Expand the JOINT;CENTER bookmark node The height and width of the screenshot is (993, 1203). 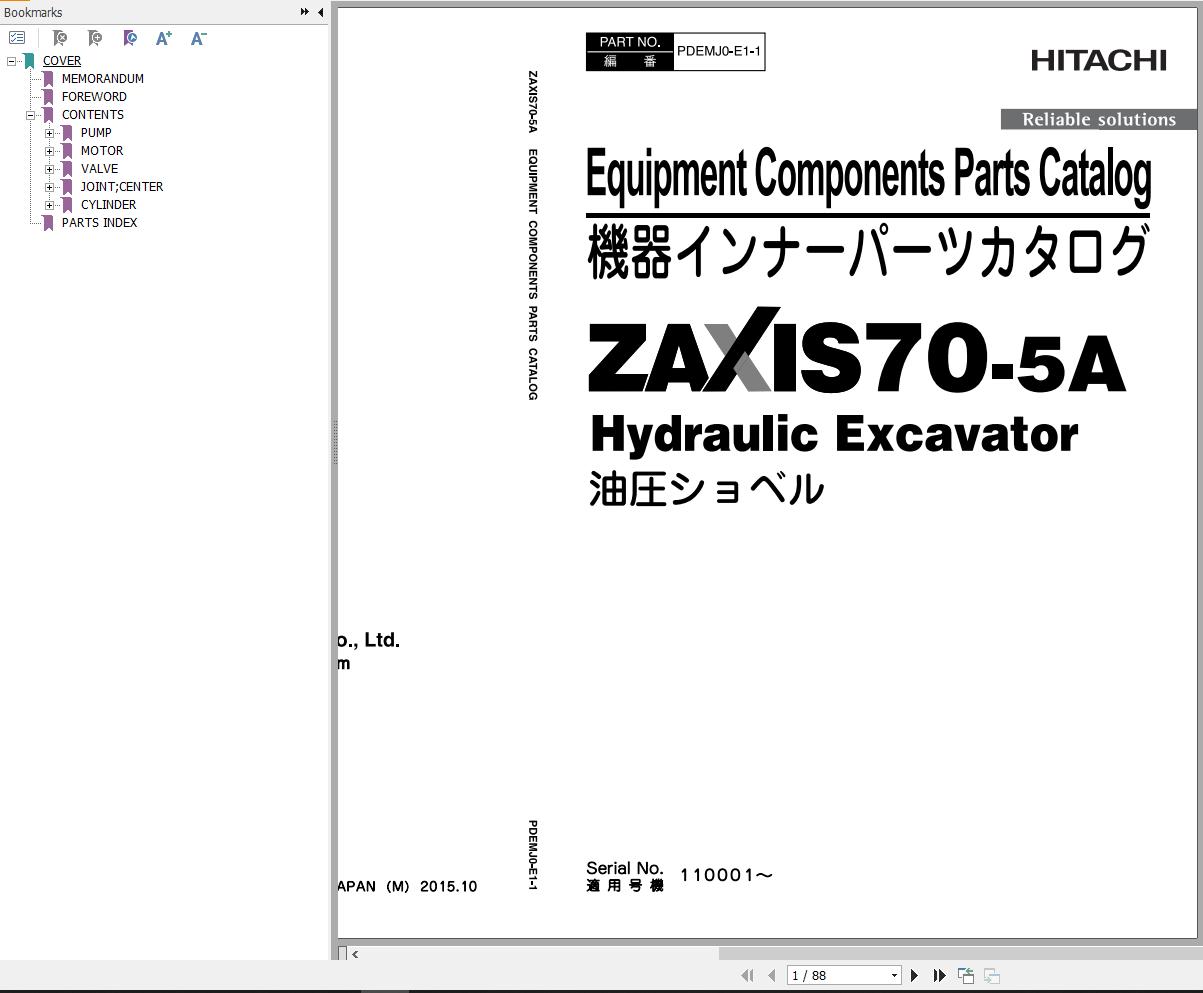pos(50,187)
